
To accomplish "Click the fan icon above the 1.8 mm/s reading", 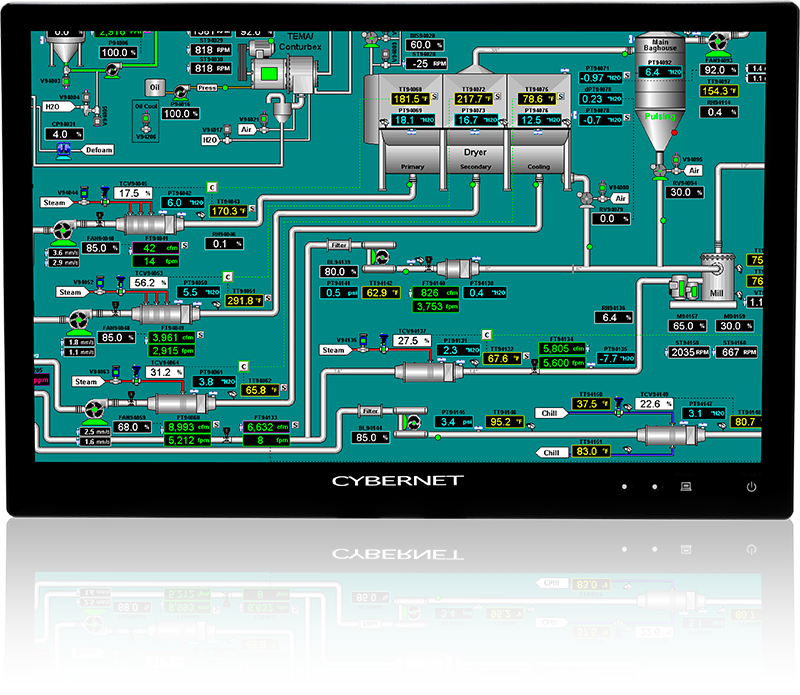I will [x=79, y=320].
